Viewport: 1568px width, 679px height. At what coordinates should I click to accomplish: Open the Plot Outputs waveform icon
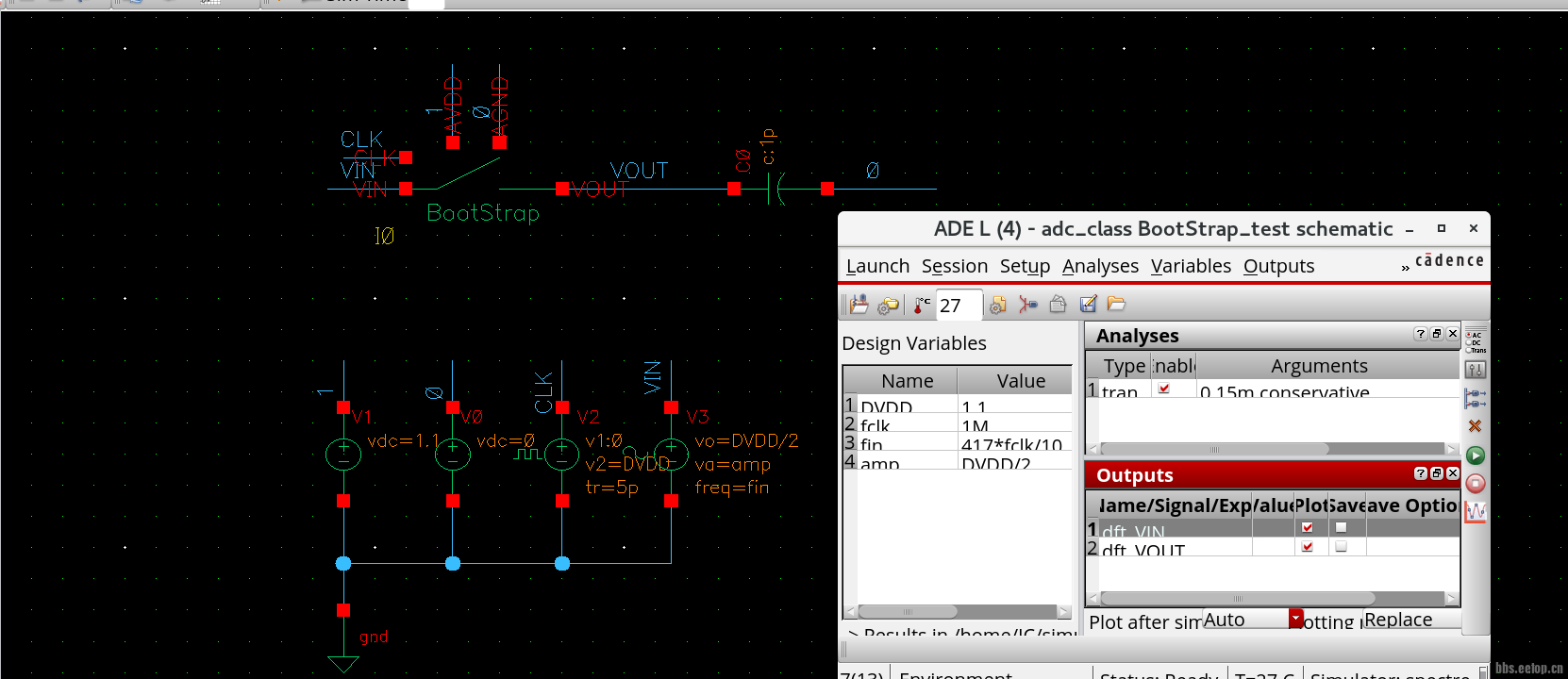point(1476,512)
